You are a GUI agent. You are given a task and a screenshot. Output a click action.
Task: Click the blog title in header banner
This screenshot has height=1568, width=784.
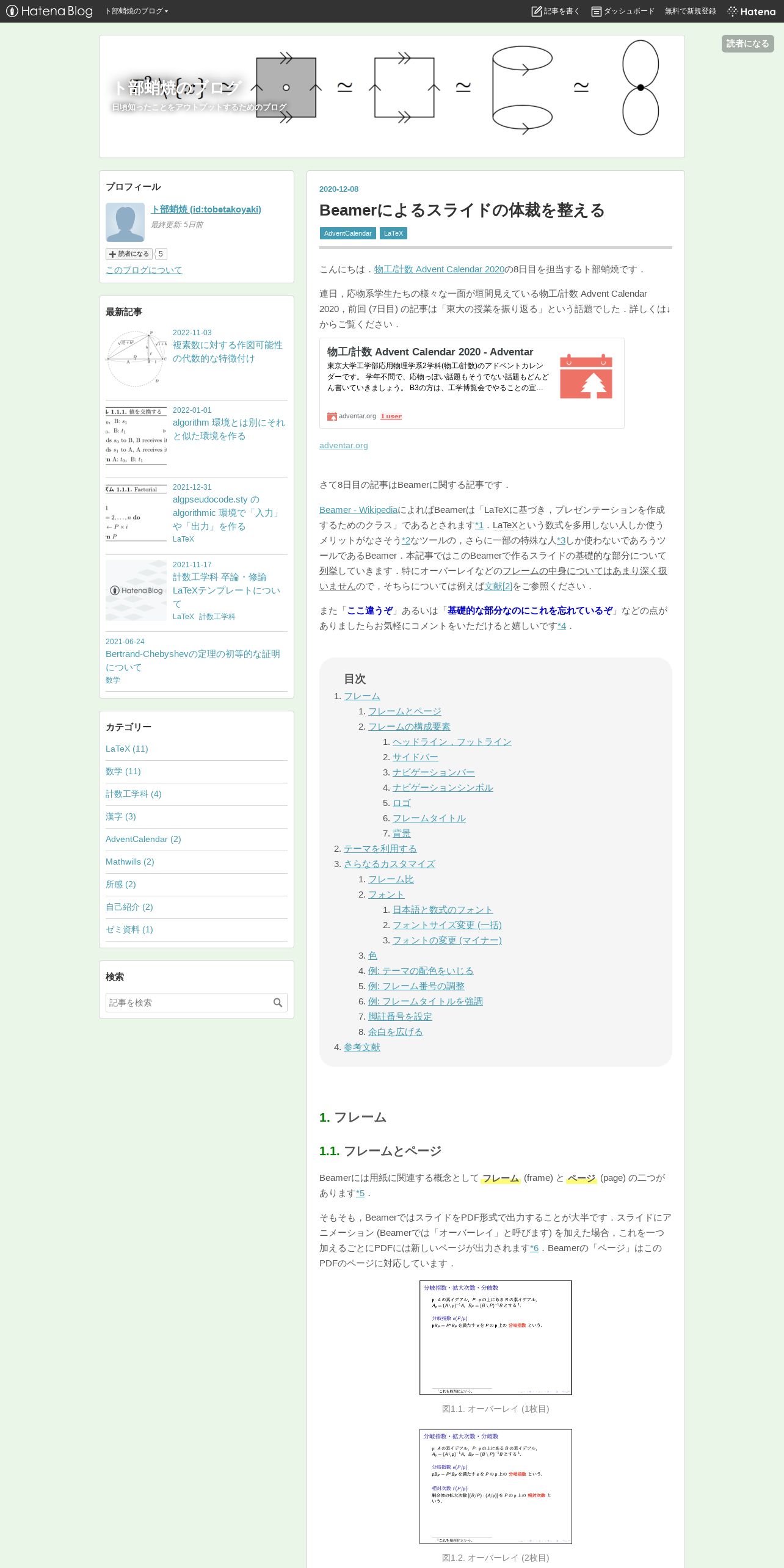pyautogui.click(x=177, y=88)
